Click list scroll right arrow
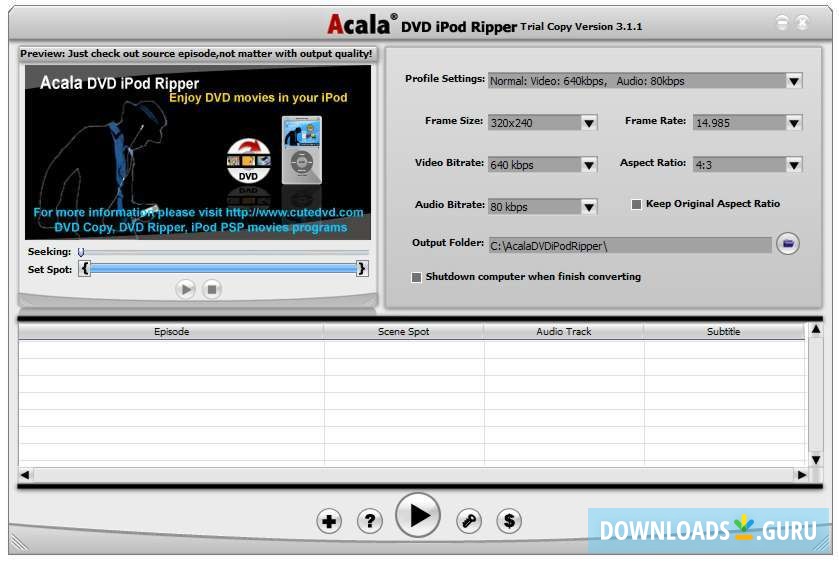The width and height of the screenshot is (839, 563). tap(802, 475)
